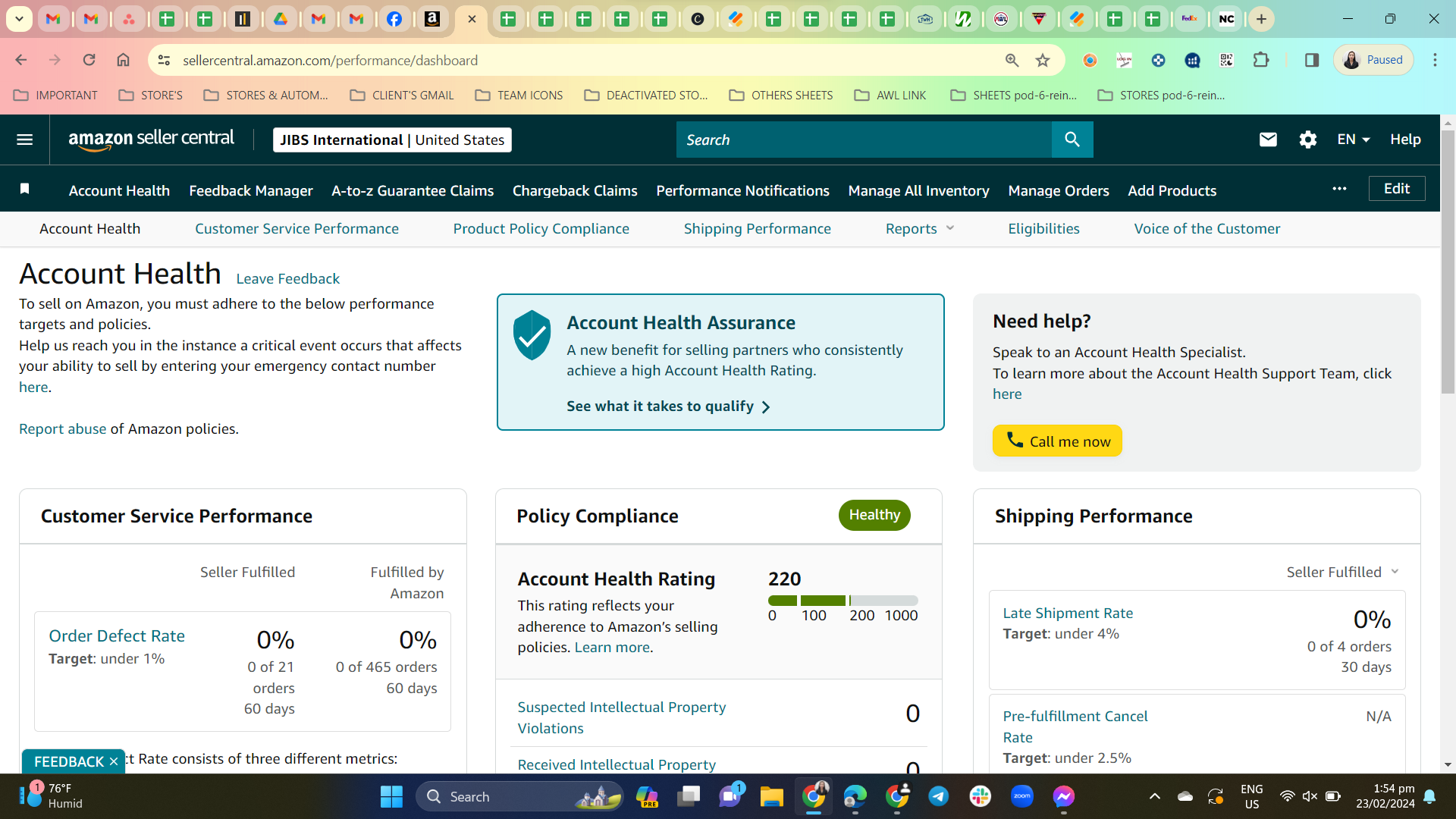1456x819 pixels.
Task: Click the Leave Feedback link
Action: pyautogui.click(x=287, y=278)
